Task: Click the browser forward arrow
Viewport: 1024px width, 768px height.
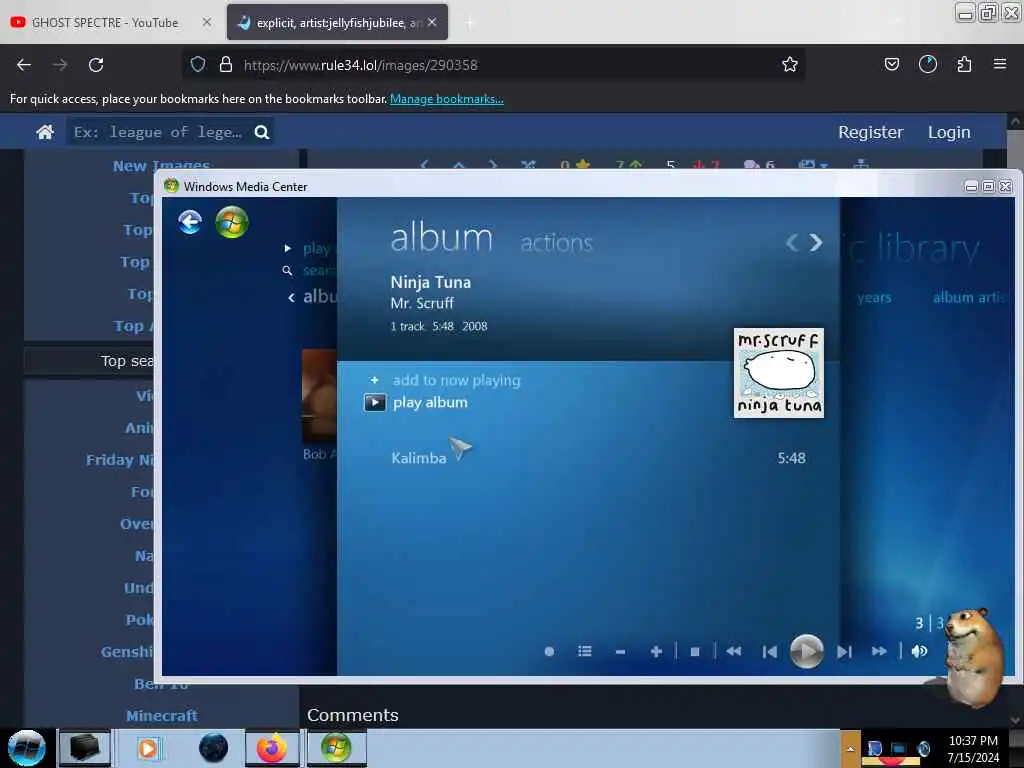Action: point(59,65)
